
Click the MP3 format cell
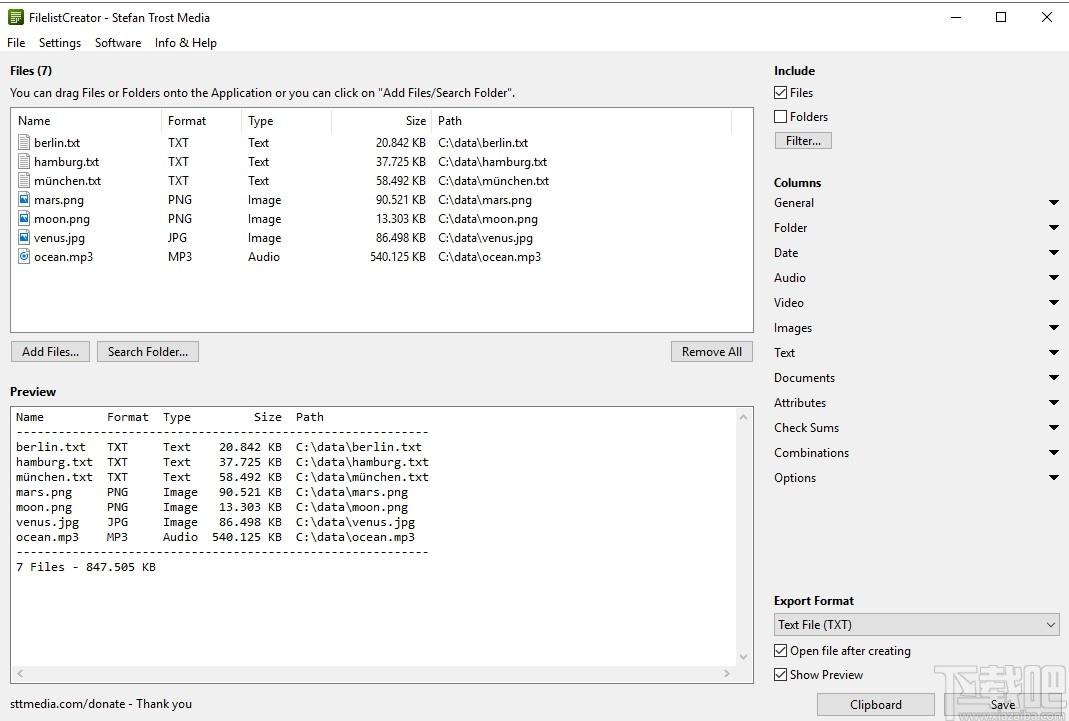point(180,257)
